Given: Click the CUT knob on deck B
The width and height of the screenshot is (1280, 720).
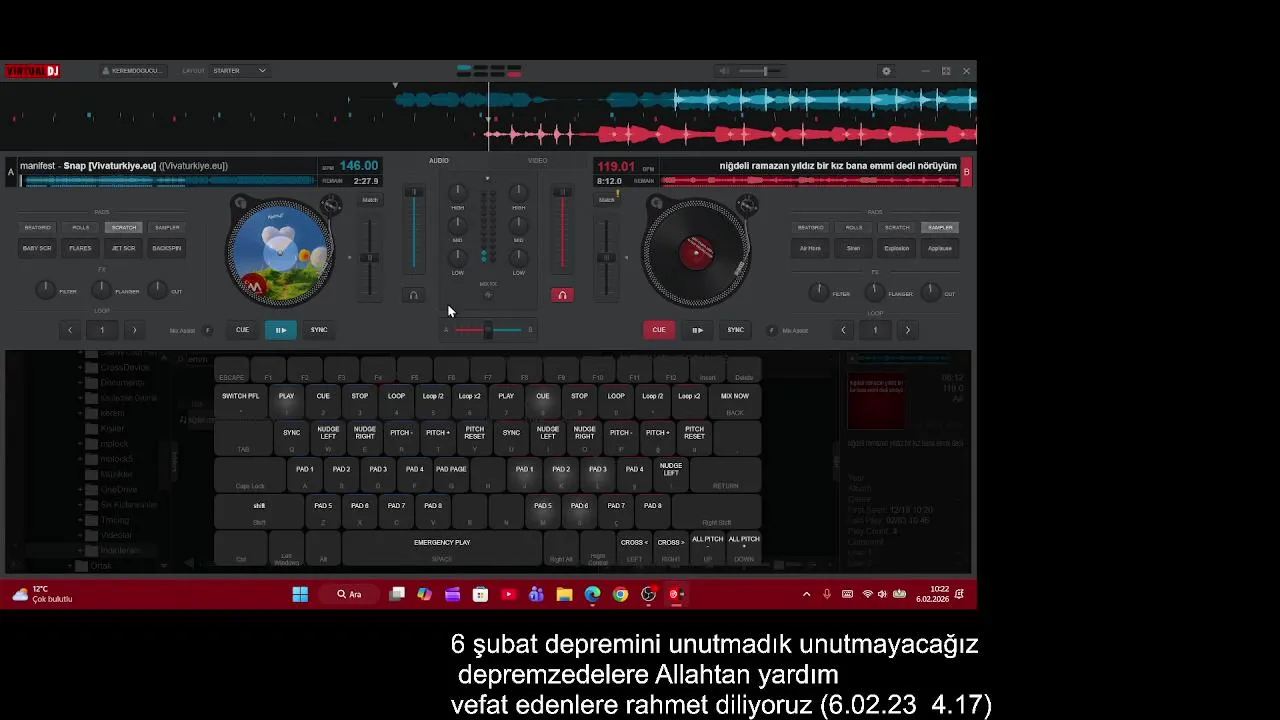Looking at the screenshot, I should [x=931, y=291].
